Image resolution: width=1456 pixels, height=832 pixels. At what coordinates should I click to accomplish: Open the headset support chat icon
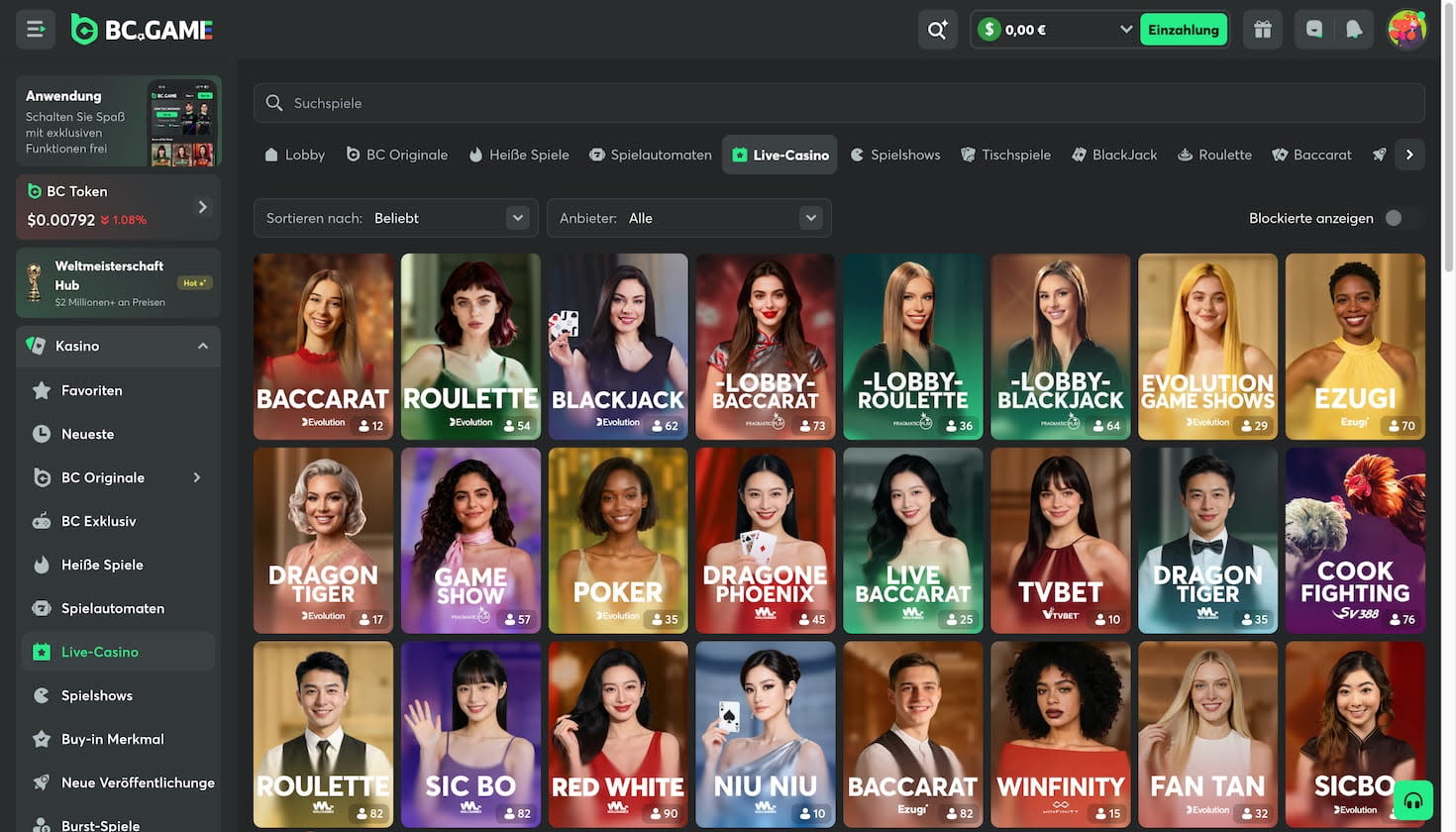(1413, 800)
